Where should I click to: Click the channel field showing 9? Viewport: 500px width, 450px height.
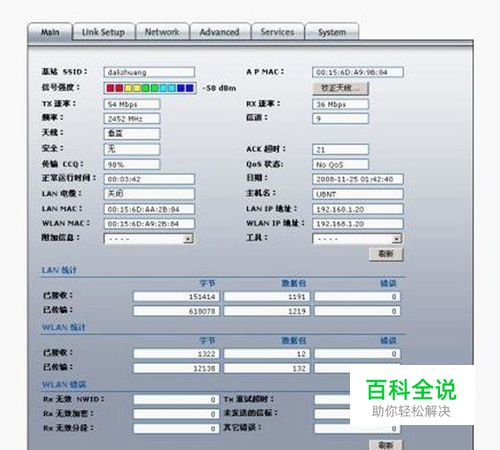[340, 119]
